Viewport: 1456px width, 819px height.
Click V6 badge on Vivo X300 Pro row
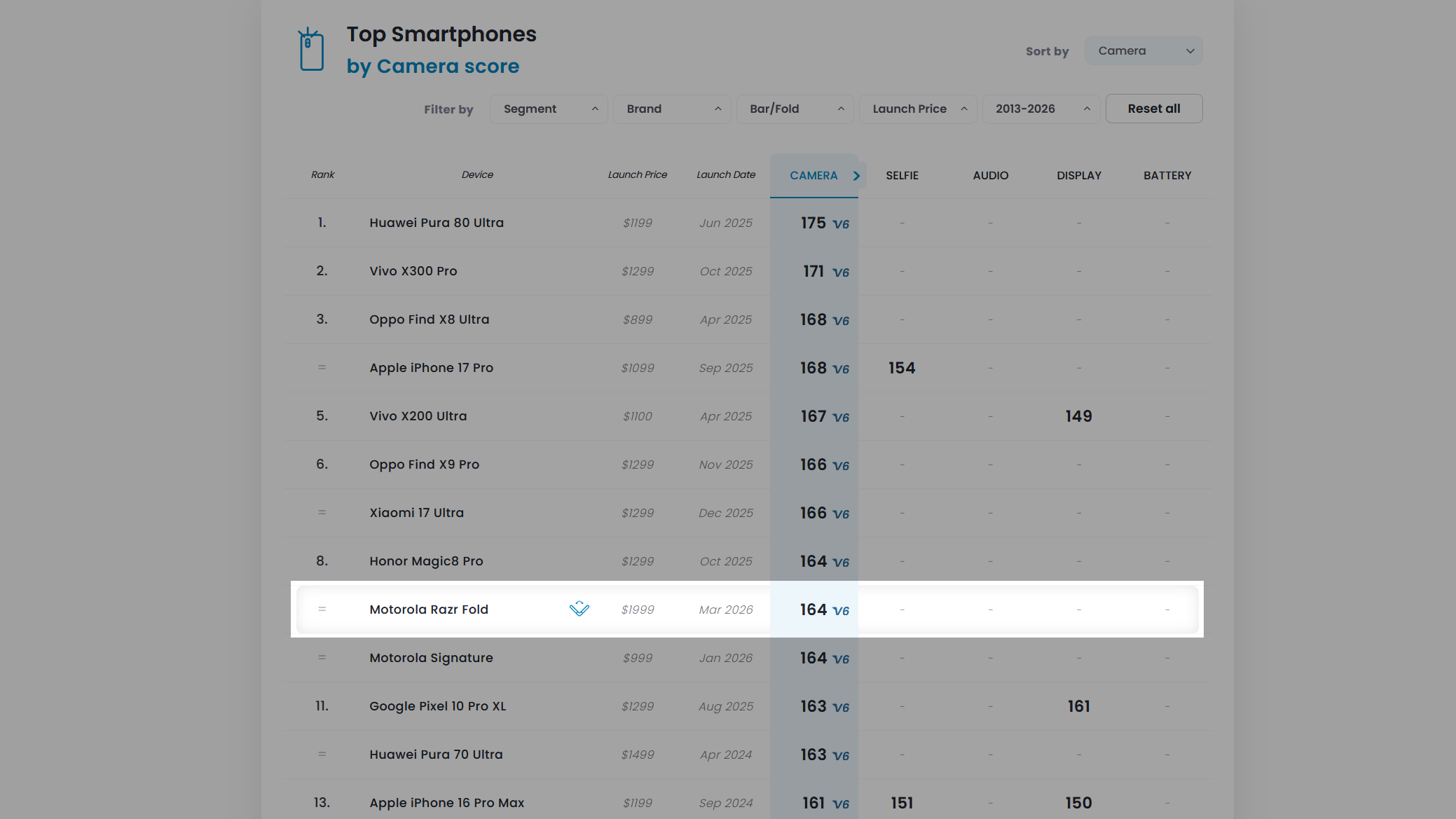point(840,273)
